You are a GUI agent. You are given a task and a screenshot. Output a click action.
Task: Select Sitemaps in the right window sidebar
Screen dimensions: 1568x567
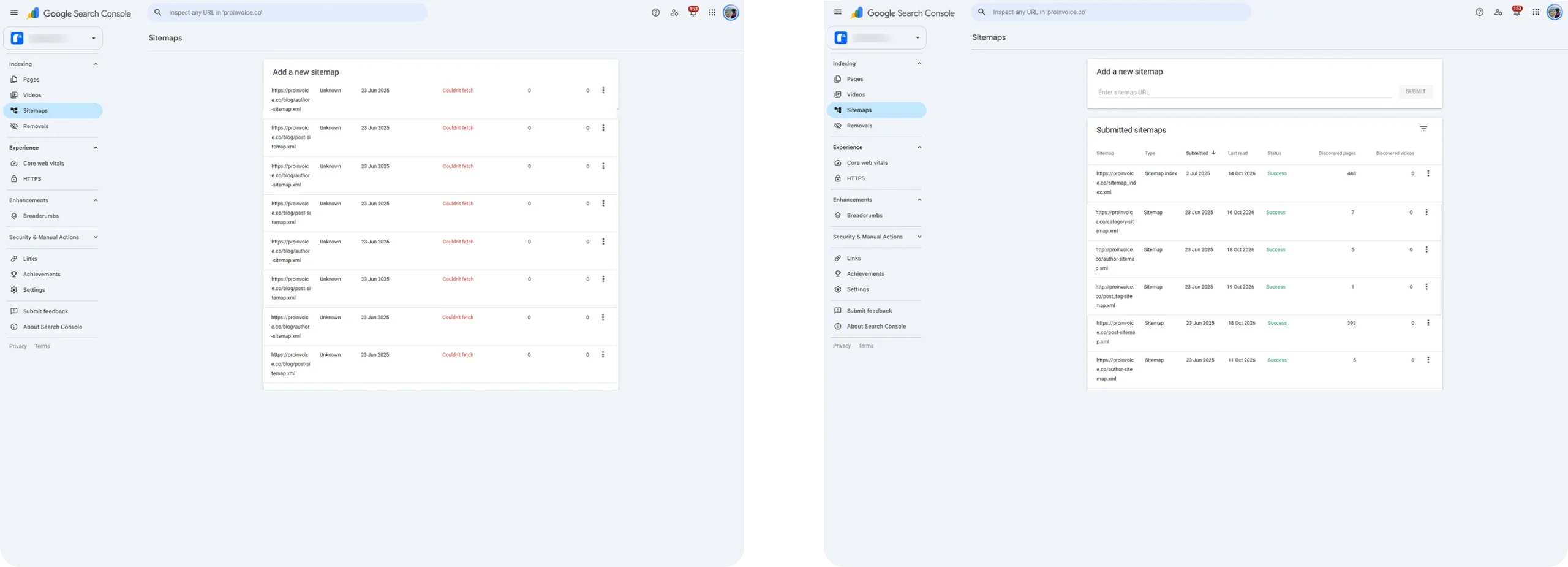[x=876, y=110]
